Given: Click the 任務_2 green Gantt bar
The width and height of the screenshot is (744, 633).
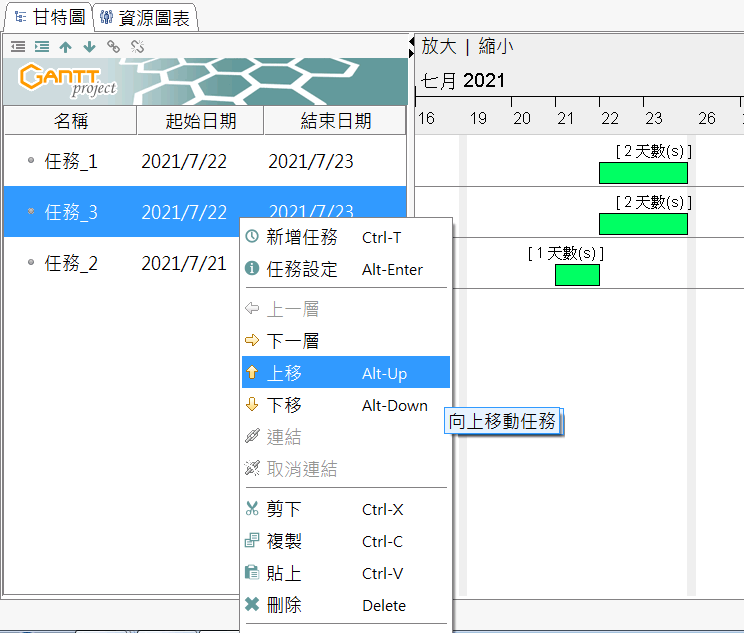Looking at the screenshot, I should pos(577,275).
